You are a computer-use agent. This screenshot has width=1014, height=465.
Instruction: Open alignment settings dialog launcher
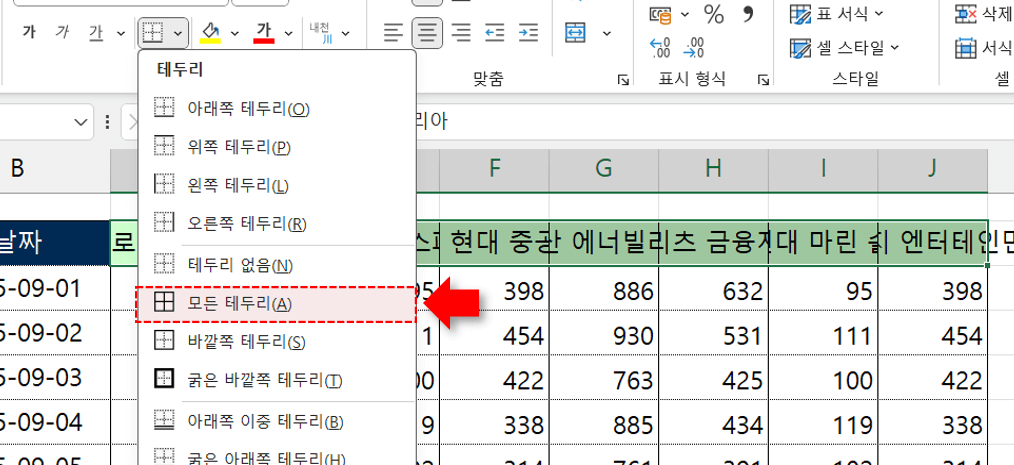tap(623, 80)
